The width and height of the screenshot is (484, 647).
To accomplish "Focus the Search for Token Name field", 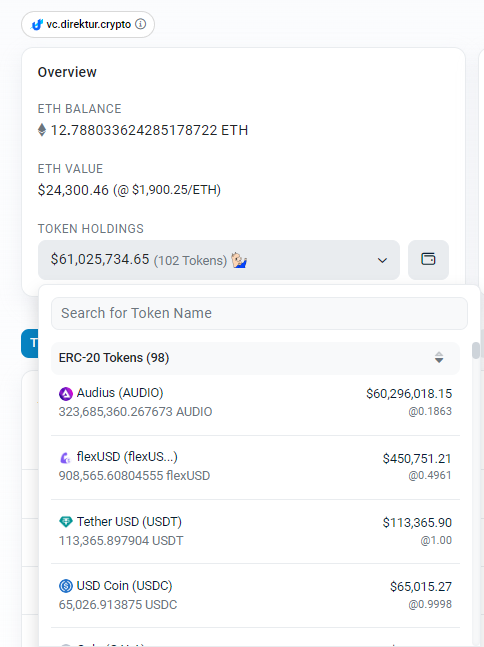I will tap(259, 313).
